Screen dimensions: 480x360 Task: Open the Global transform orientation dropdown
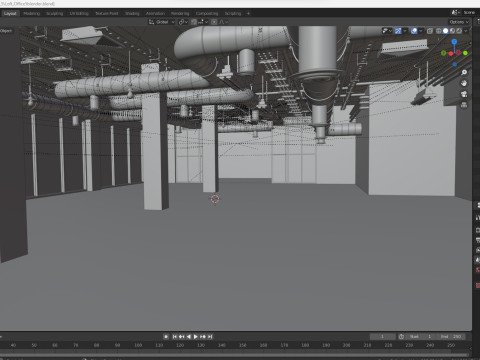(x=162, y=22)
